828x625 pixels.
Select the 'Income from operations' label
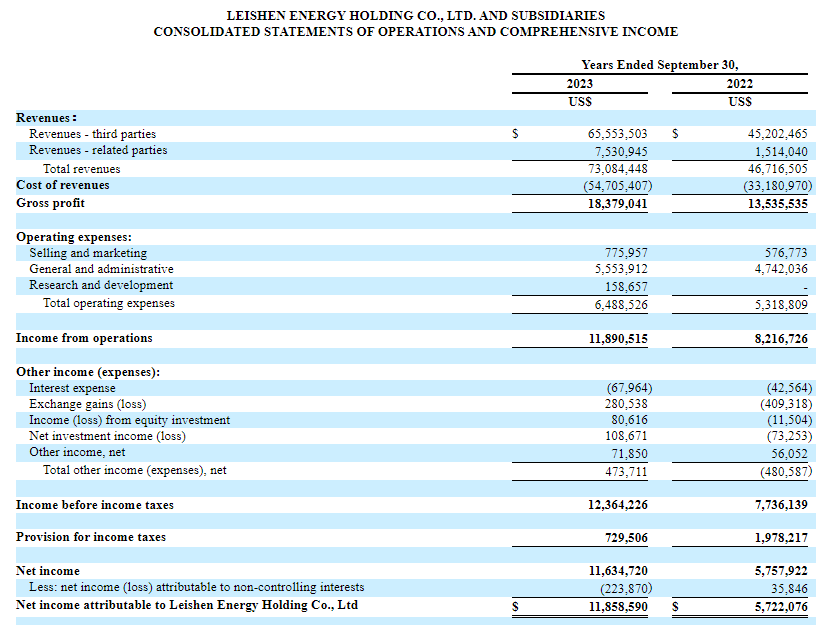point(84,338)
